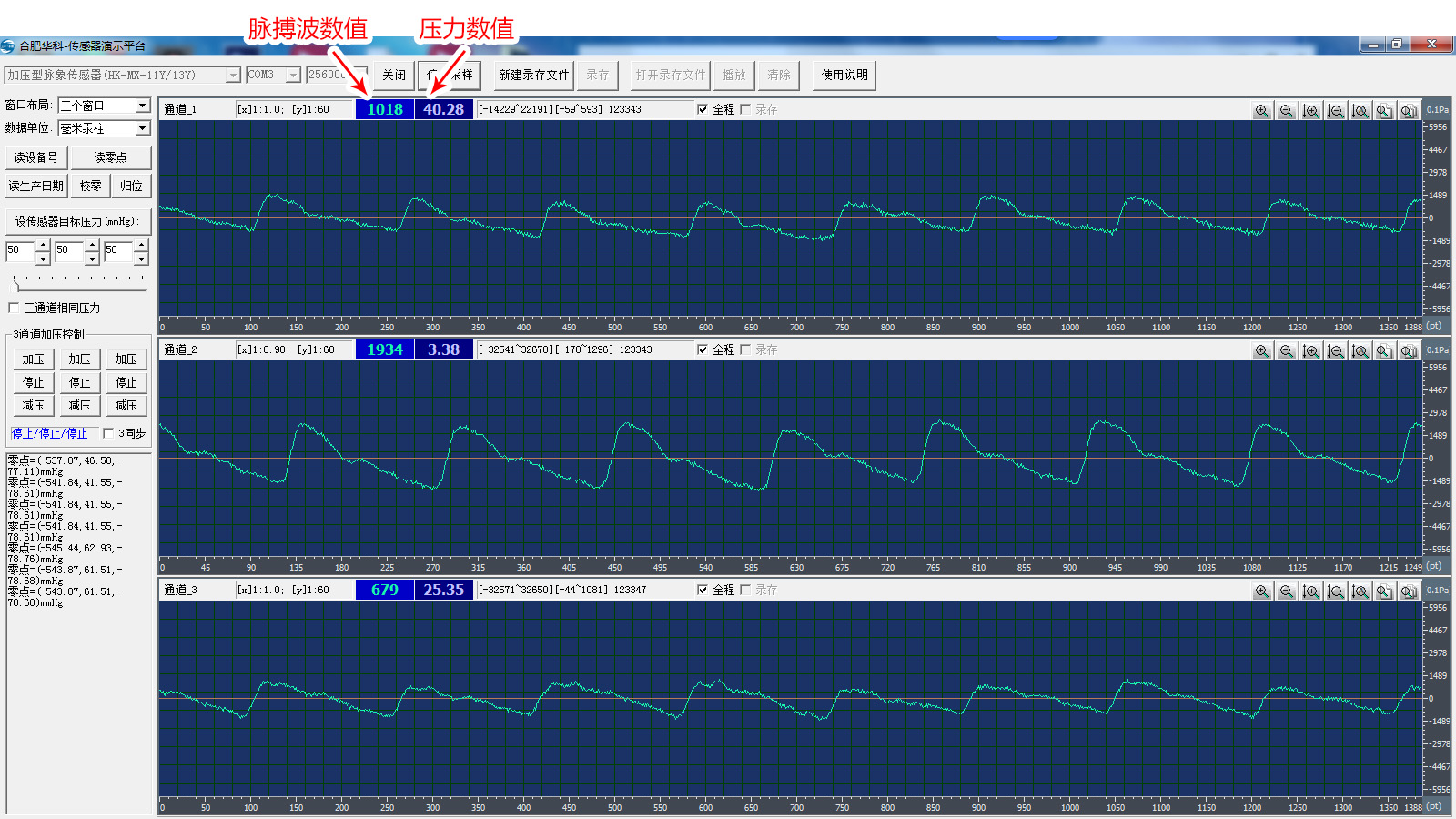The image size is (1456, 819).
Task: Open 使用说明 from the toolbar
Action: (x=844, y=75)
